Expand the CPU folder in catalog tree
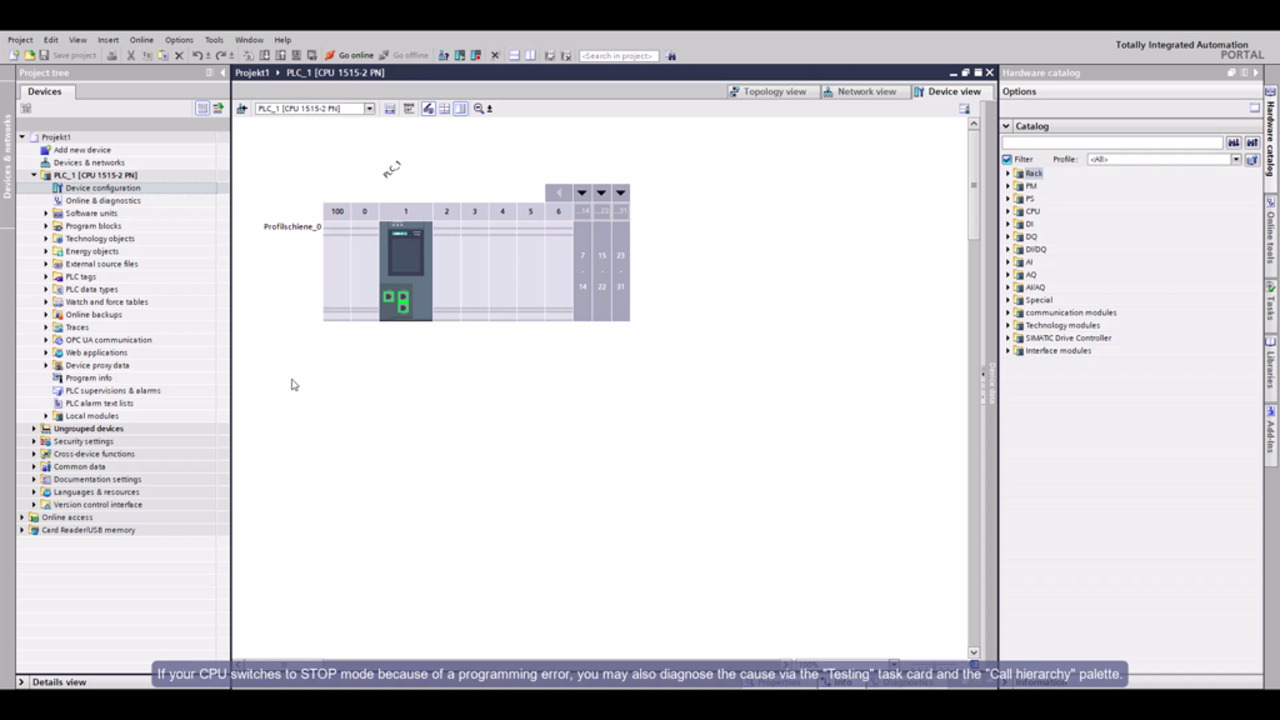The width and height of the screenshot is (1280, 720). 1008,211
